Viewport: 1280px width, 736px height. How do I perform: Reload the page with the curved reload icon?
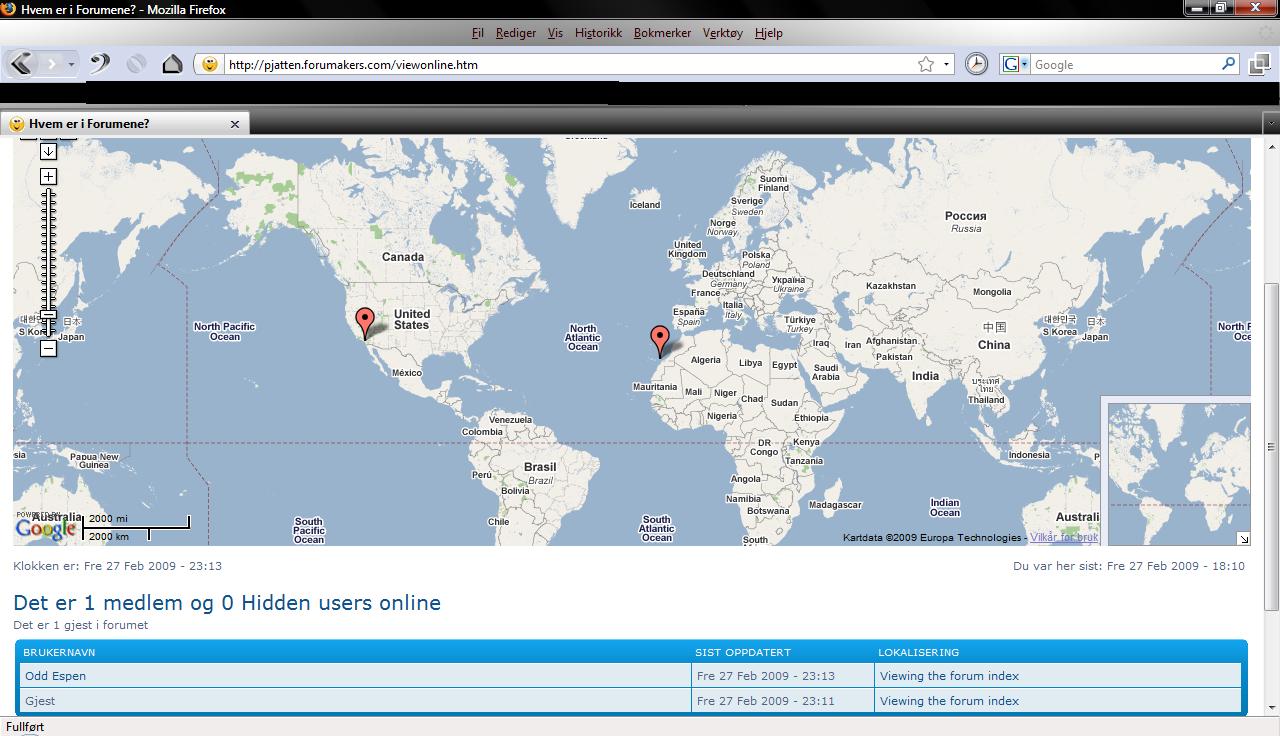click(99, 64)
